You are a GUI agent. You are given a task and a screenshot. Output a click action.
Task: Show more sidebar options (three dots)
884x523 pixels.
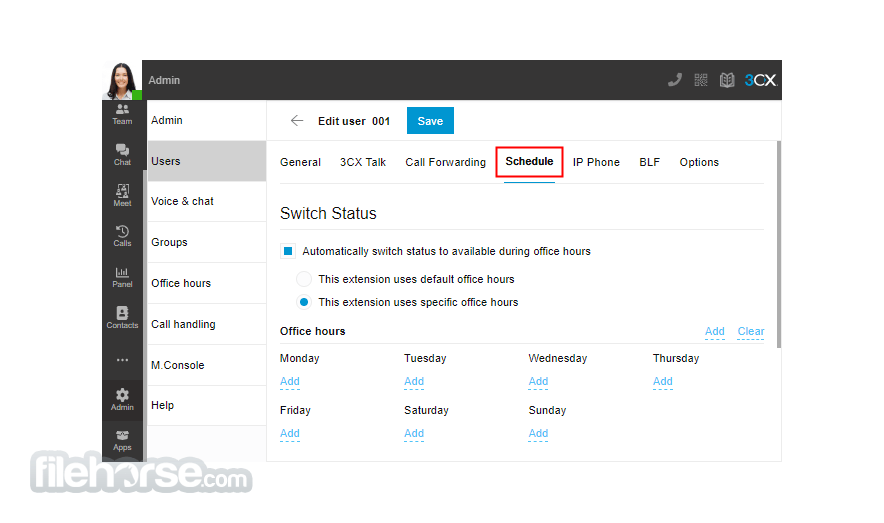pos(122,360)
